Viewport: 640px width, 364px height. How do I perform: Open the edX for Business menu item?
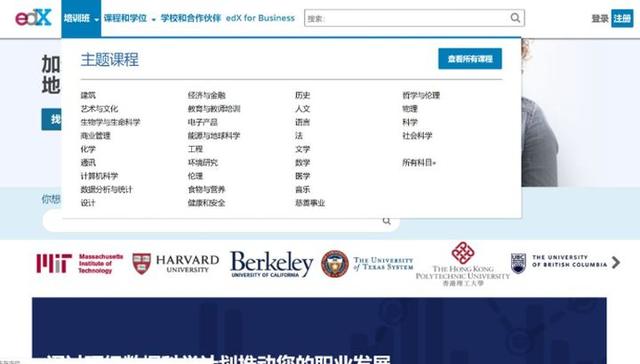coord(260,18)
